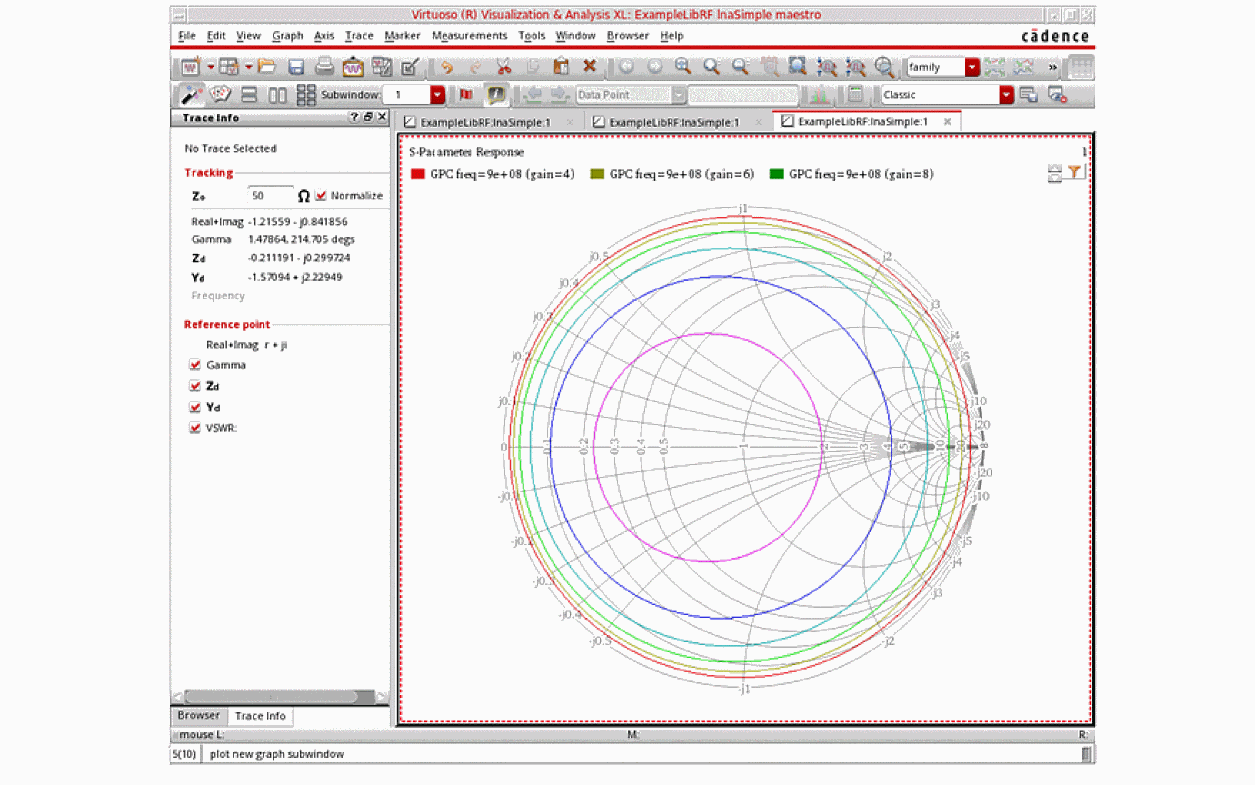Click the Zo impedance input field
The width and height of the screenshot is (1255, 785).
tap(270, 196)
